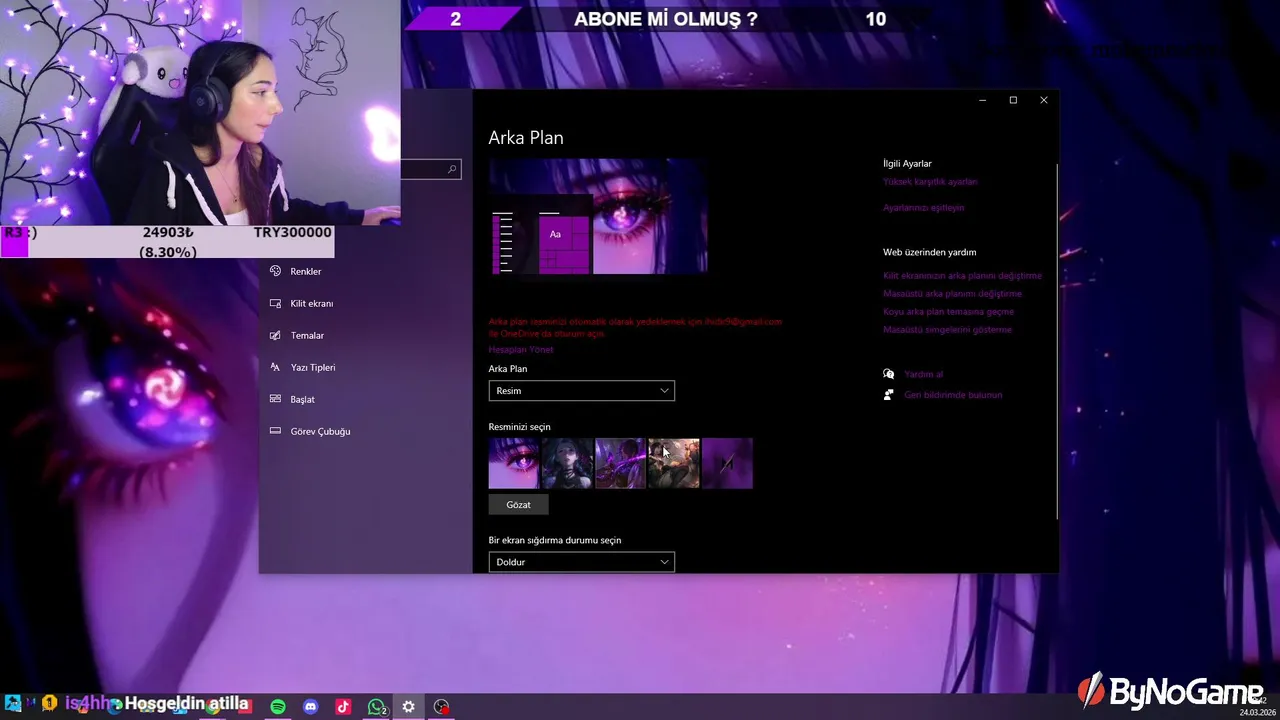Pick the third wallpaper thumbnail with purple figures
1280x720 pixels.
tap(620, 463)
